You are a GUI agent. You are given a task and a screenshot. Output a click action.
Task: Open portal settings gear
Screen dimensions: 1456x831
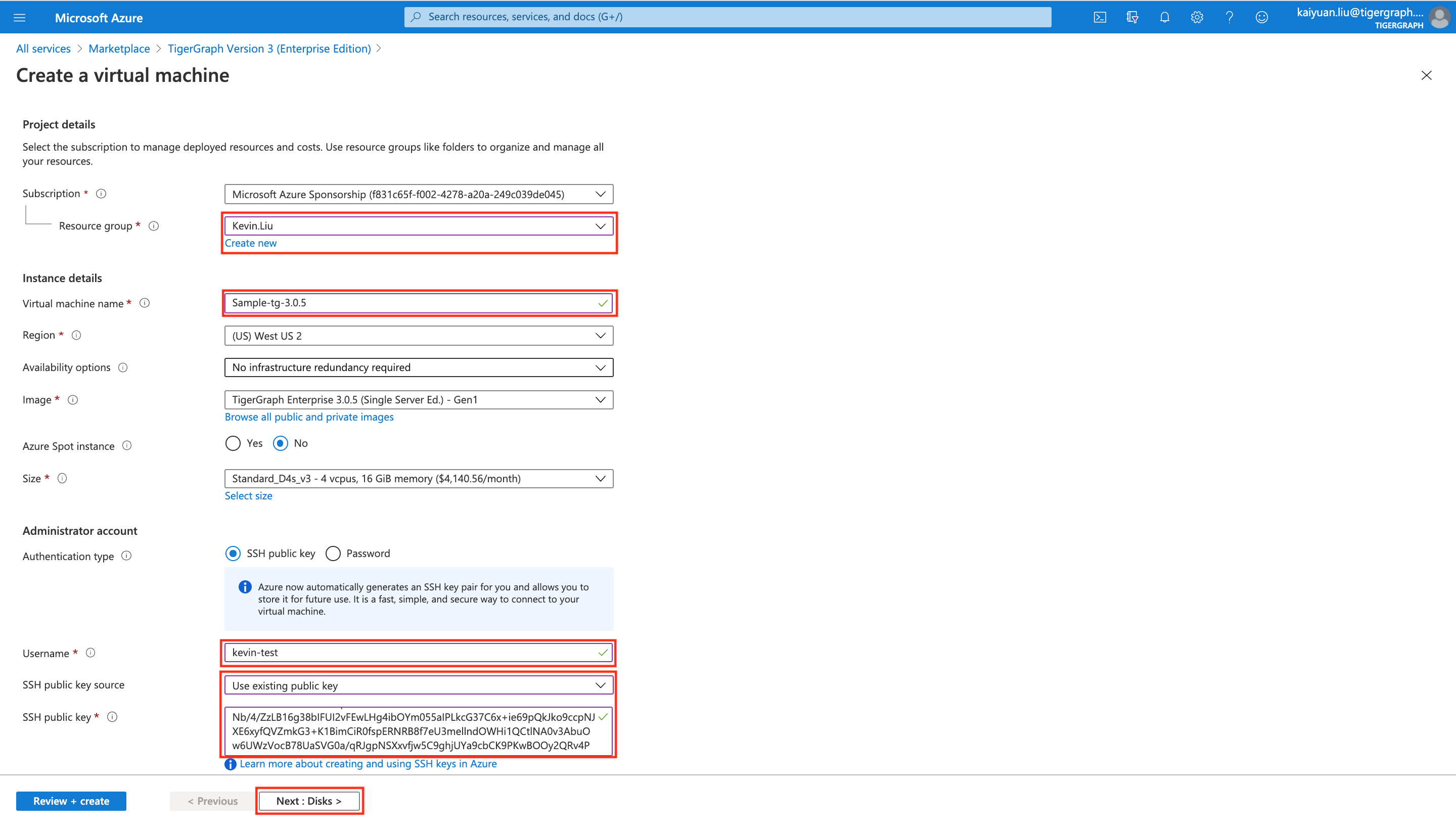click(1197, 17)
